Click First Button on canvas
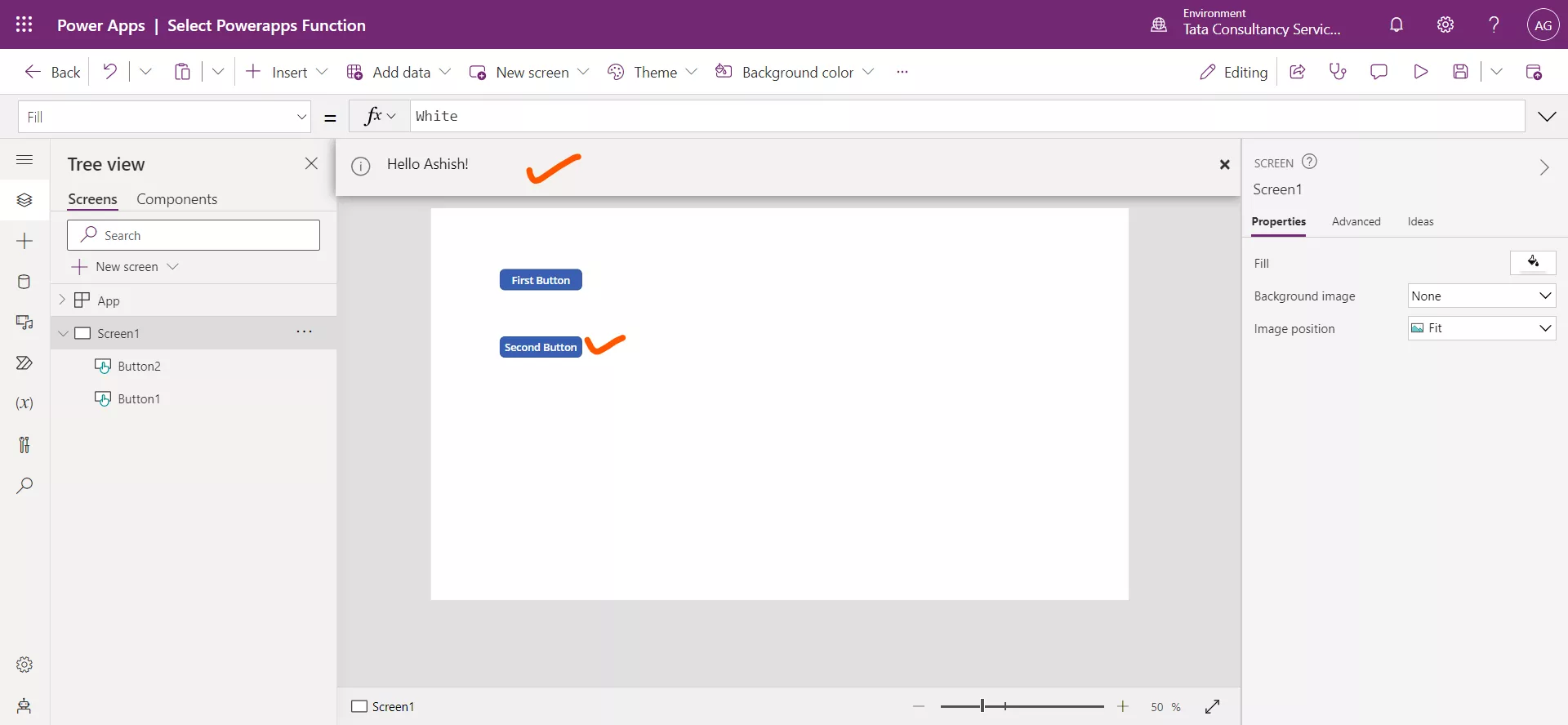 pyautogui.click(x=541, y=280)
